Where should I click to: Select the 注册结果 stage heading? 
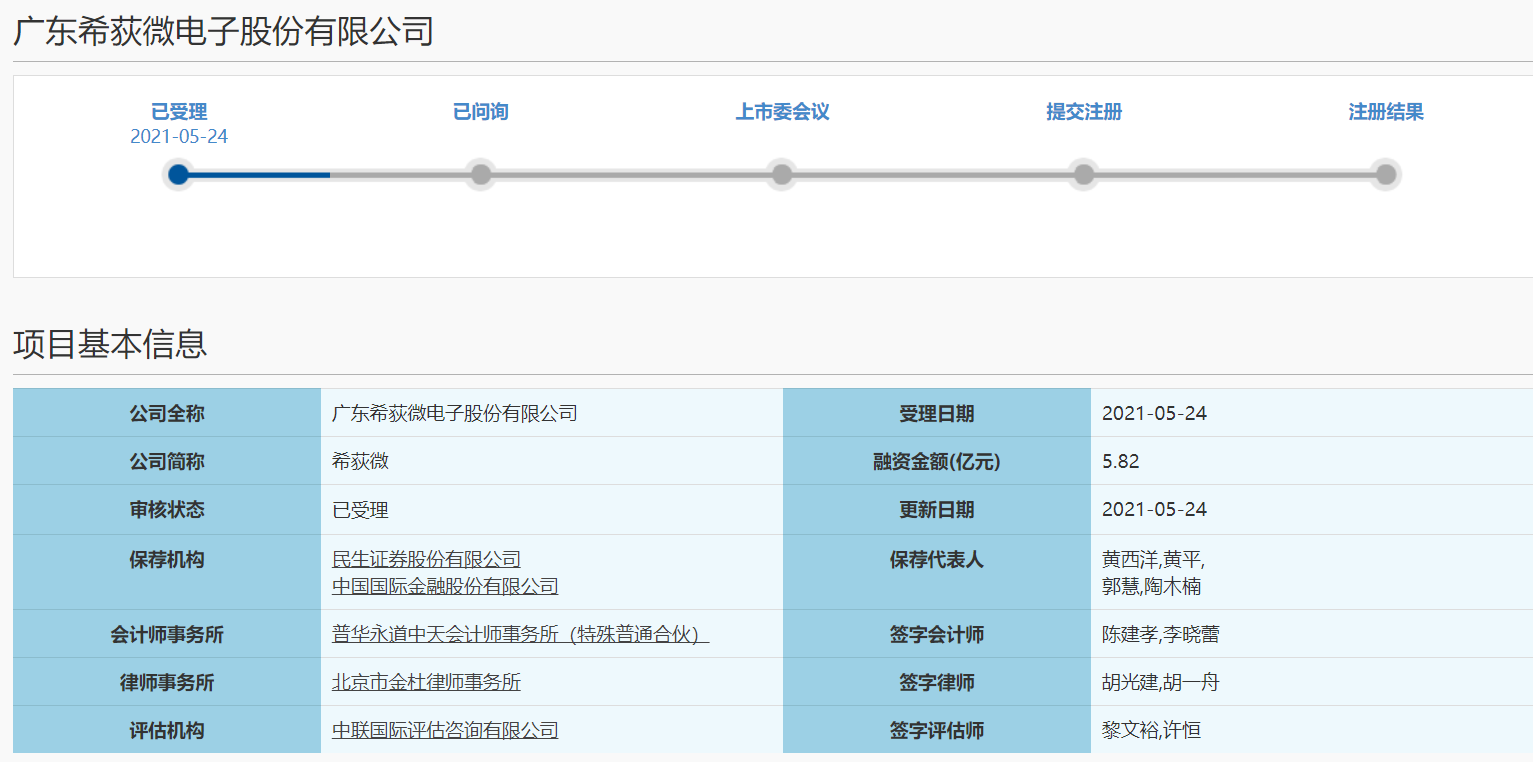pyautogui.click(x=1385, y=112)
